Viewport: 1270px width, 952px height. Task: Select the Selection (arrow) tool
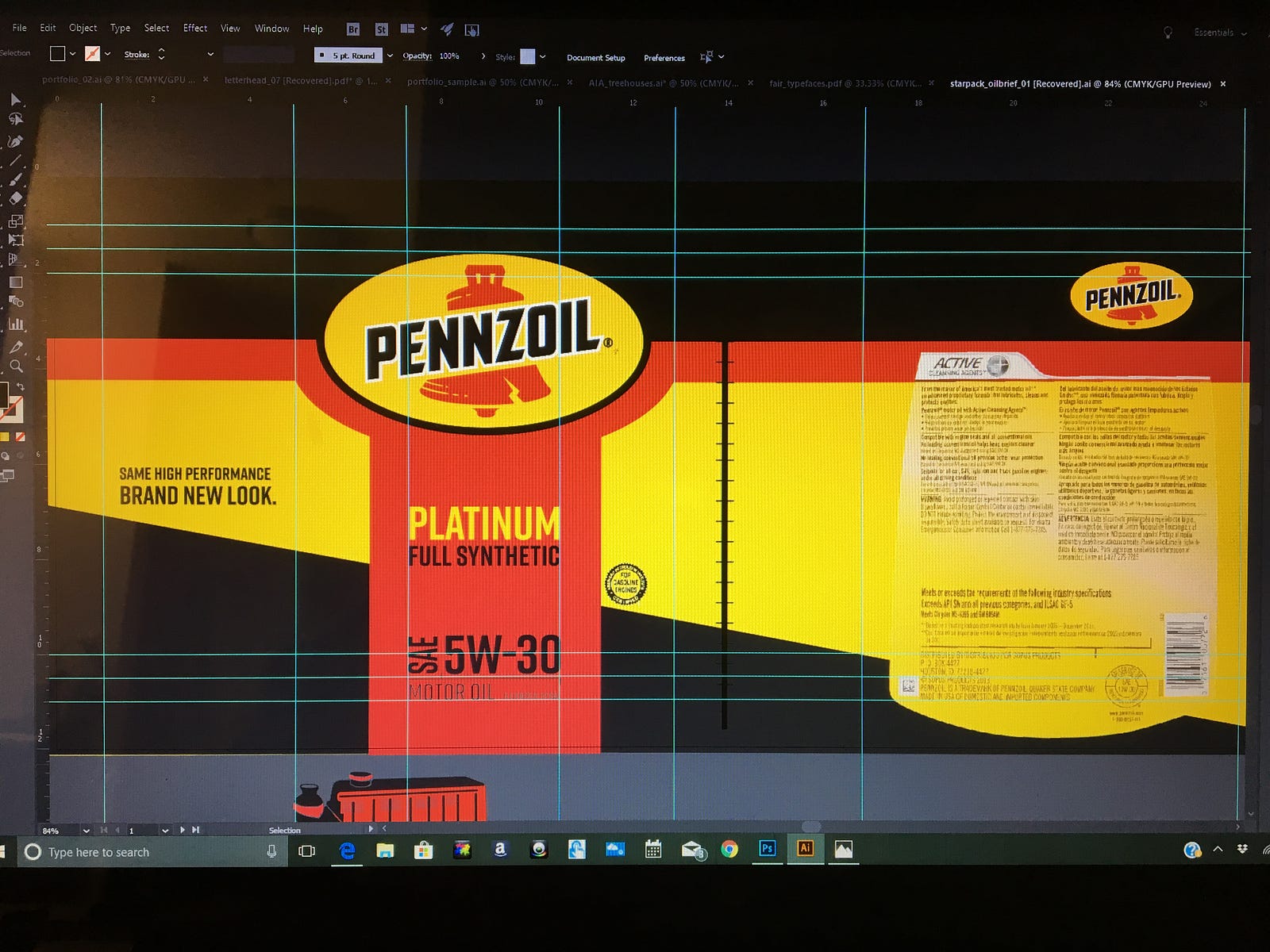coord(15,99)
